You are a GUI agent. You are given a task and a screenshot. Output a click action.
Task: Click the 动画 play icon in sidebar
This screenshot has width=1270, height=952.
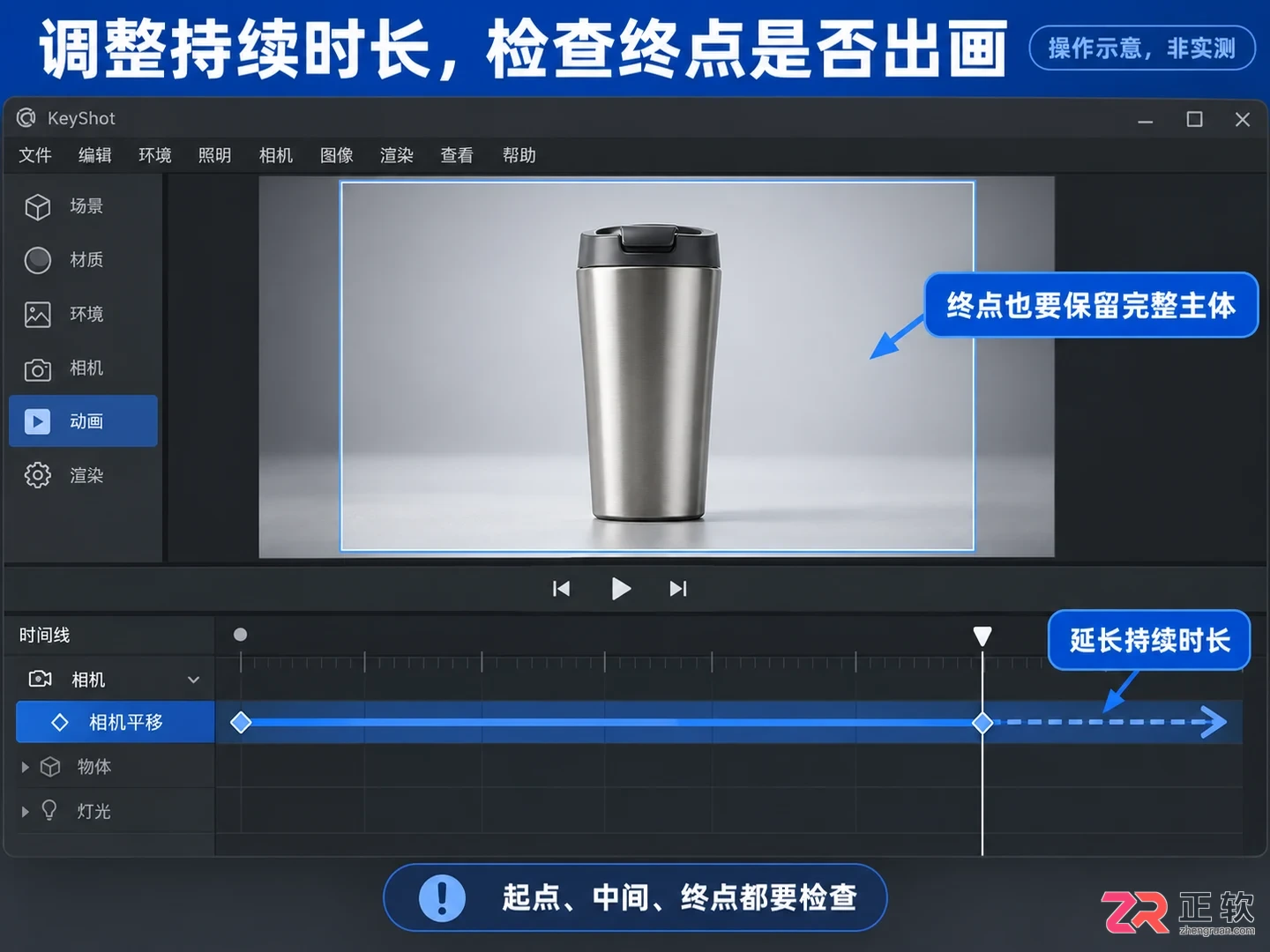point(38,421)
